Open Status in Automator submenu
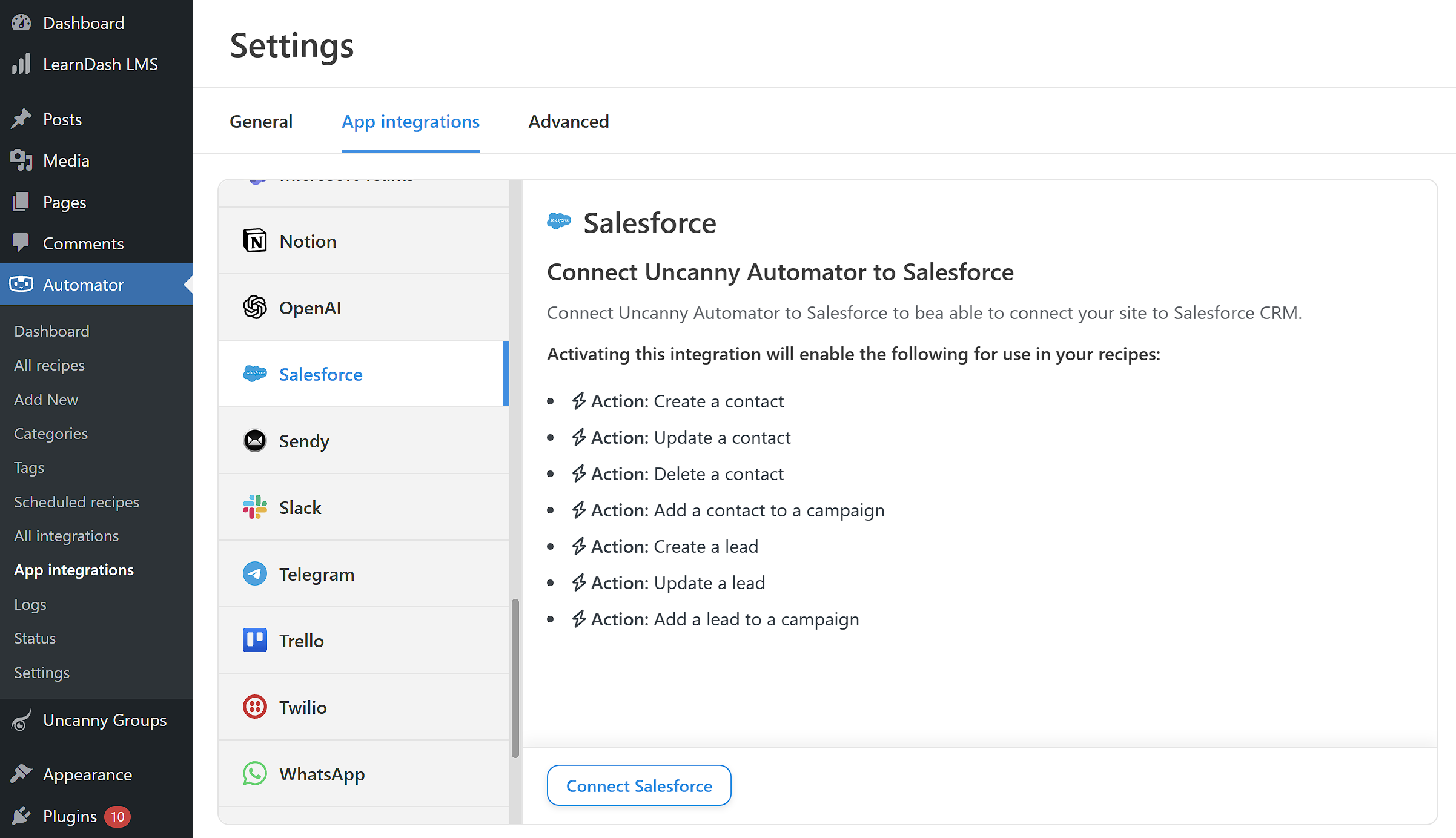The image size is (1456, 838). click(35, 638)
